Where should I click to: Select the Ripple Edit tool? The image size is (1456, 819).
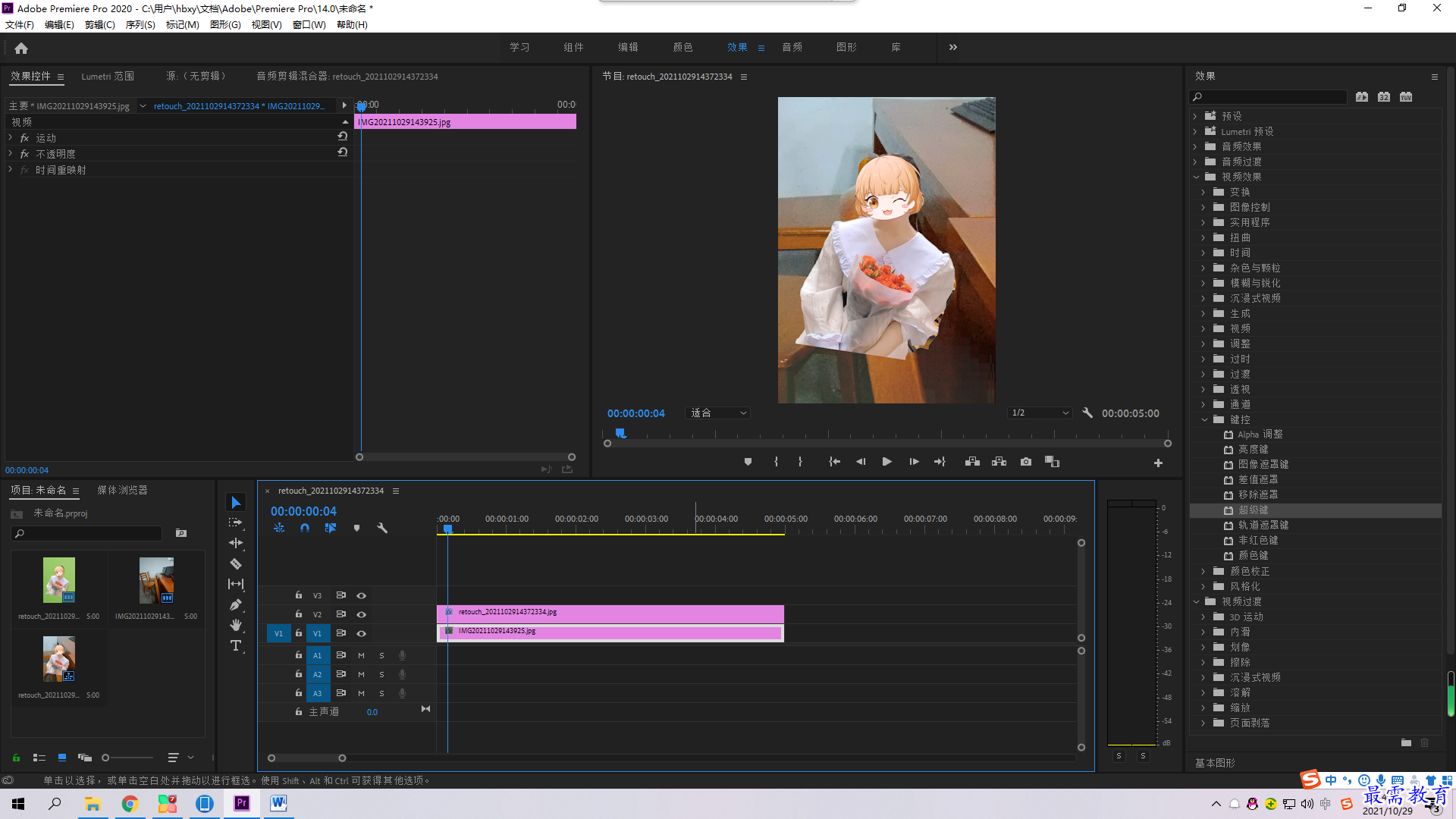[x=236, y=543]
